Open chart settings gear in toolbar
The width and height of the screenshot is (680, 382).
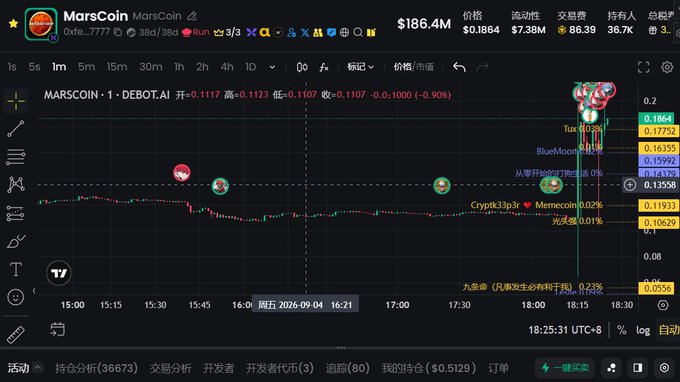pyautogui.click(x=667, y=67)
